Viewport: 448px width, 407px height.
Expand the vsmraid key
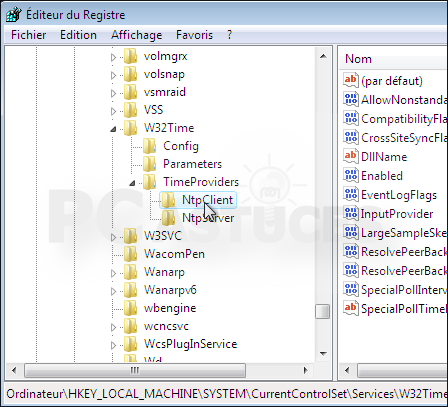[x=113, y=93]
